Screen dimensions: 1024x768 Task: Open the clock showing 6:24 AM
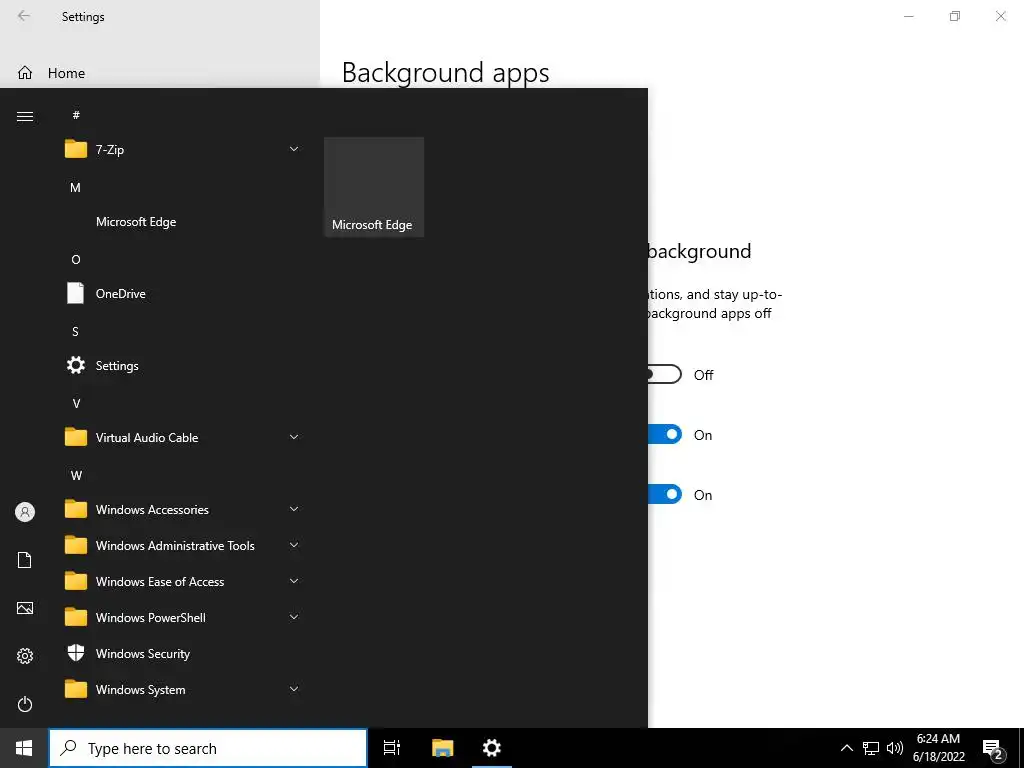point(938,748)
